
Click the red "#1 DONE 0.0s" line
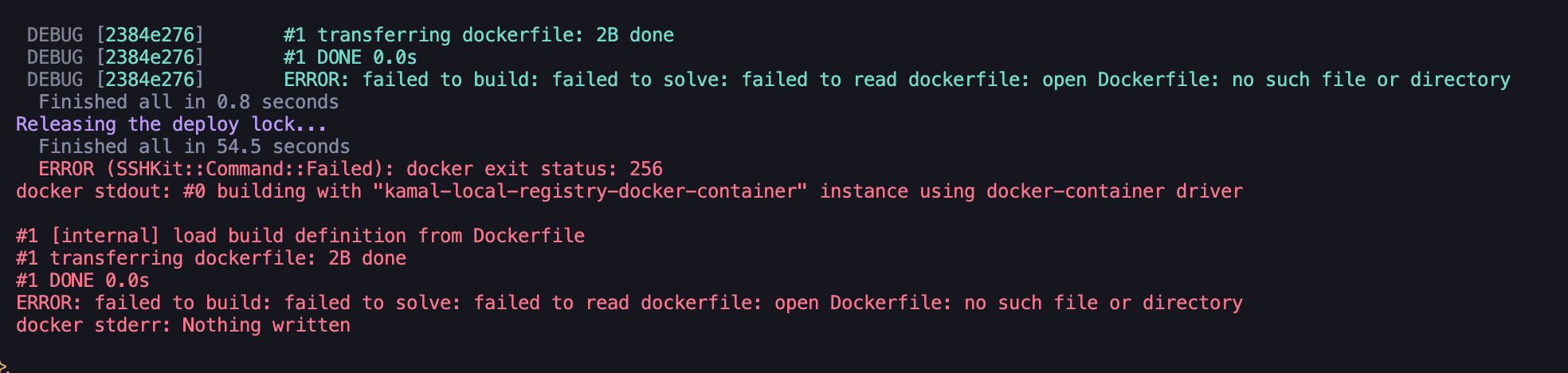pyautogui.click(x=82, y=281)
